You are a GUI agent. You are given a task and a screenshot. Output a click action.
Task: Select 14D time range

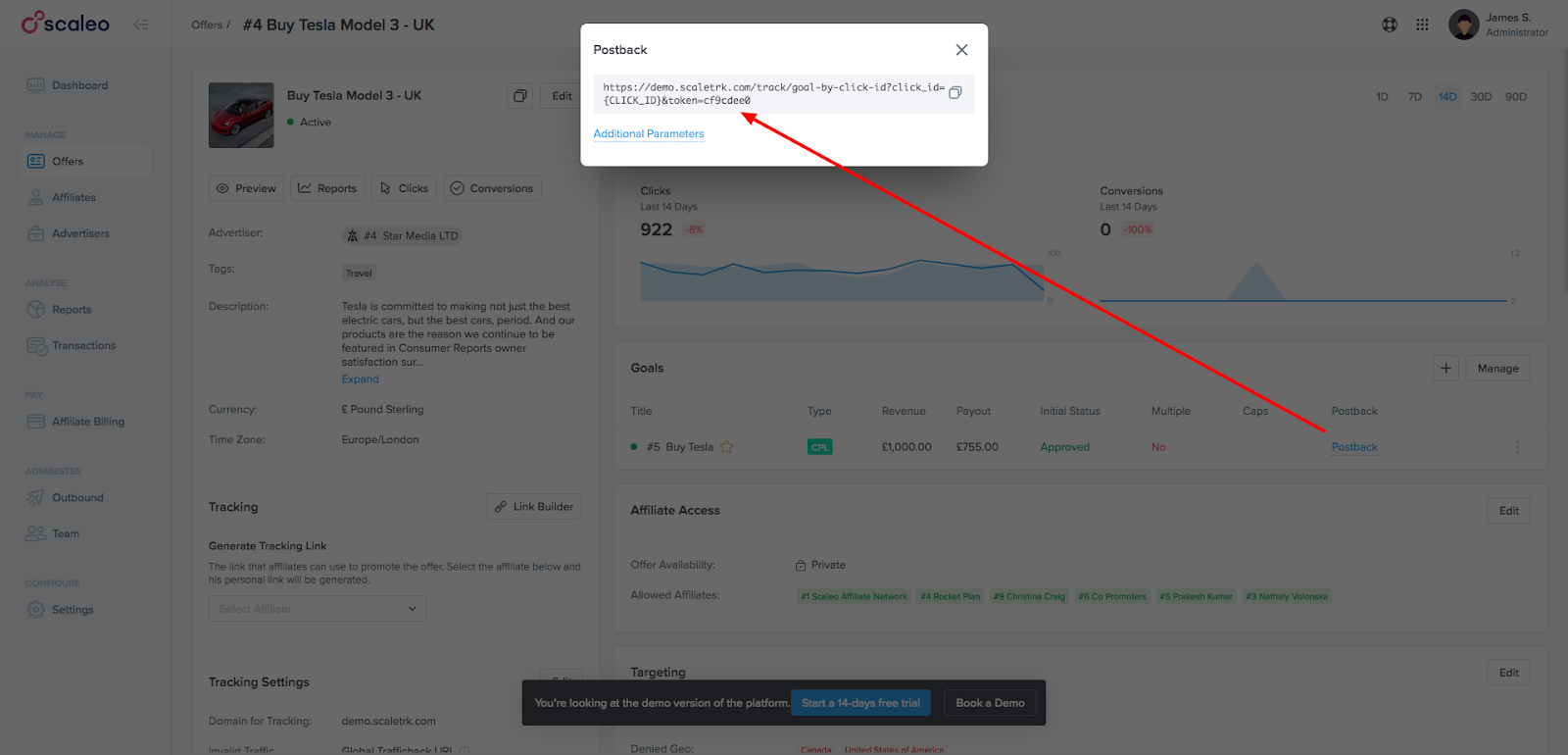1447,96
